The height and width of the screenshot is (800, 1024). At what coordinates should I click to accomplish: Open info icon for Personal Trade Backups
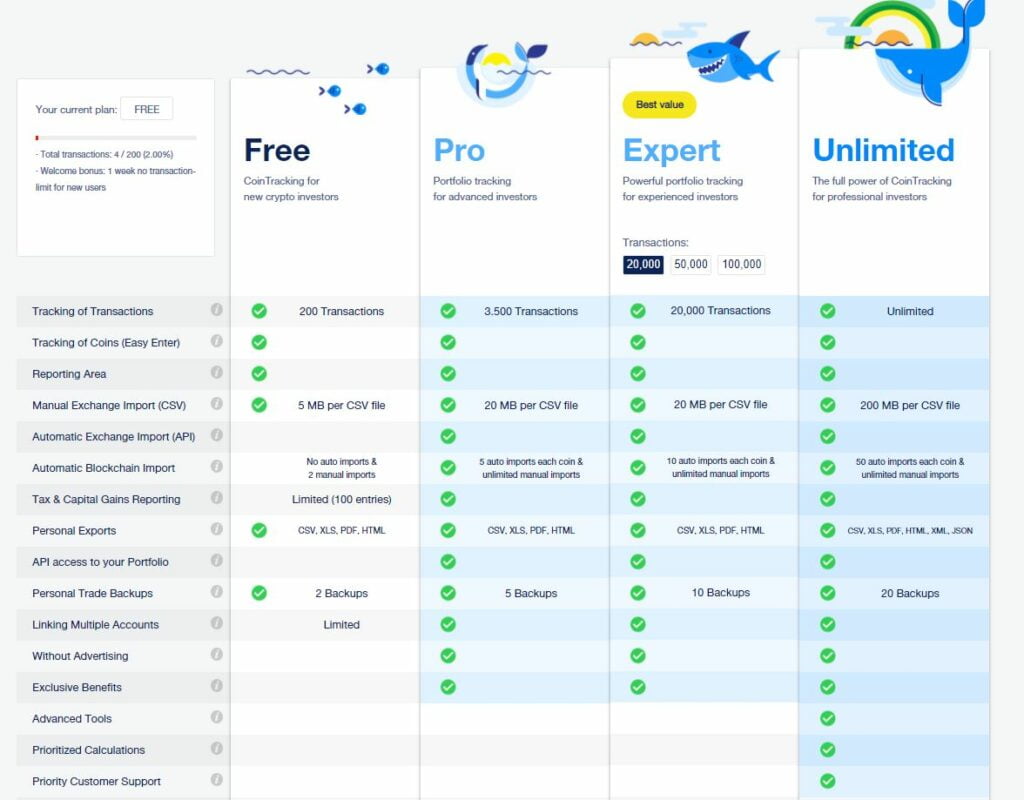[216, 592]
